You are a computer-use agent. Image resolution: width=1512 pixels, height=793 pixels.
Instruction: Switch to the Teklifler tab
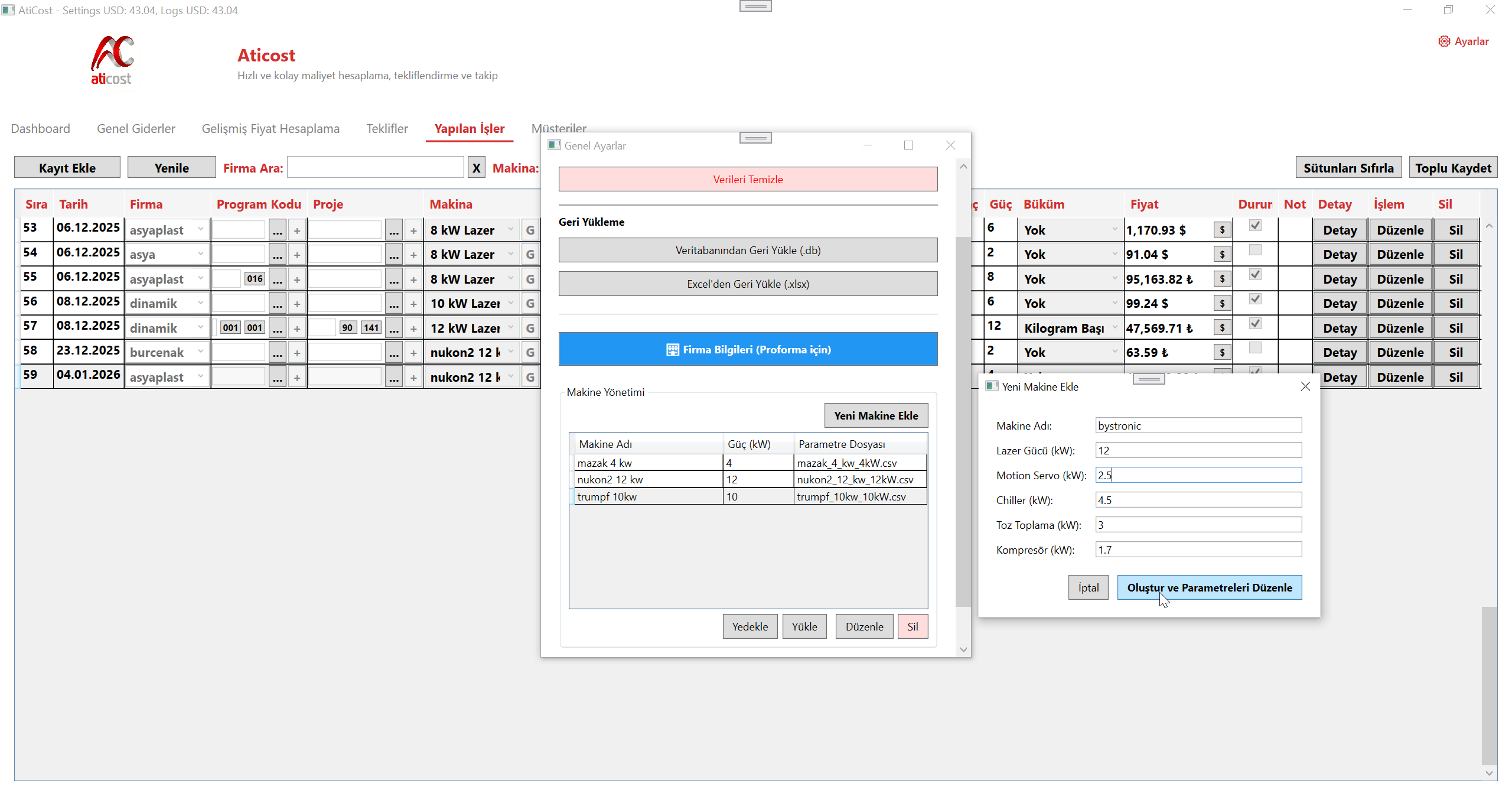pyautogui.click(x=387, y=129)
